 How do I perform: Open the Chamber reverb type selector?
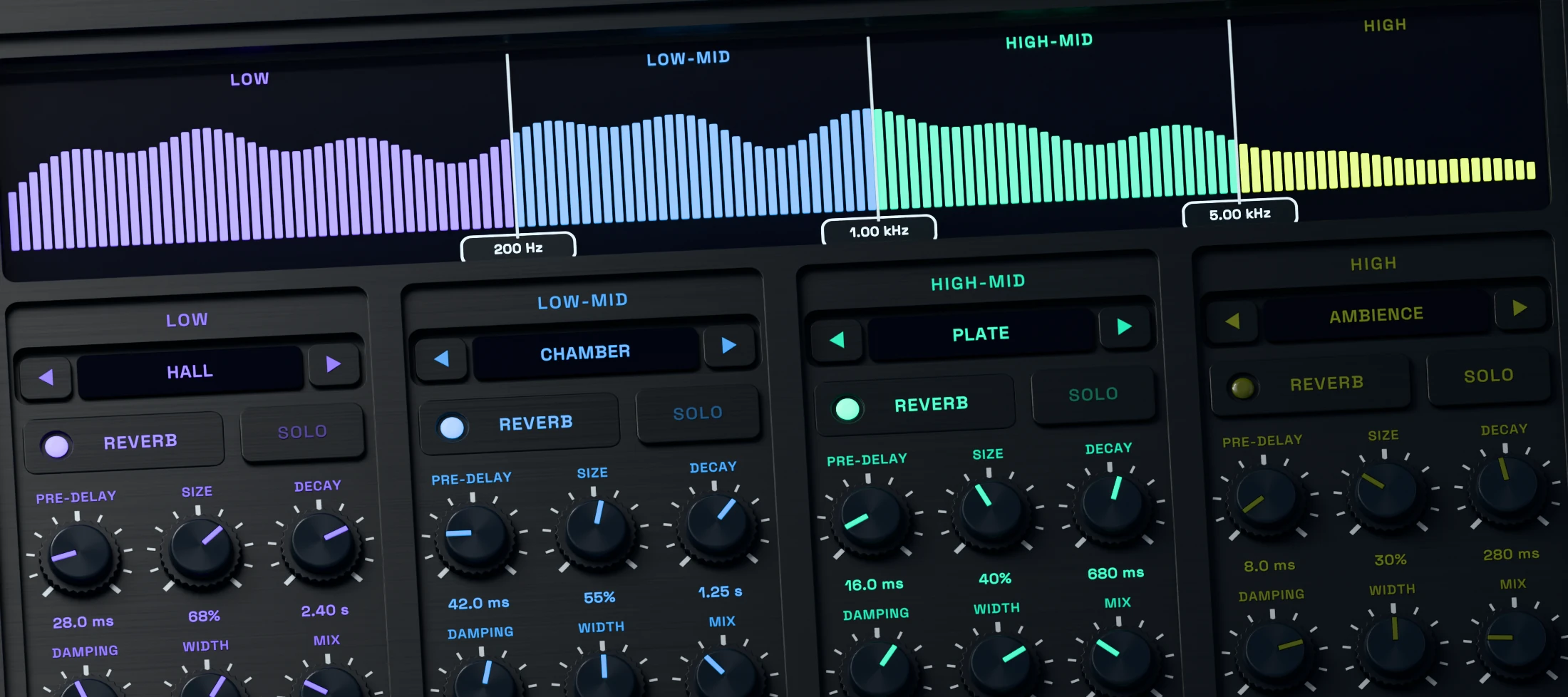585,353
